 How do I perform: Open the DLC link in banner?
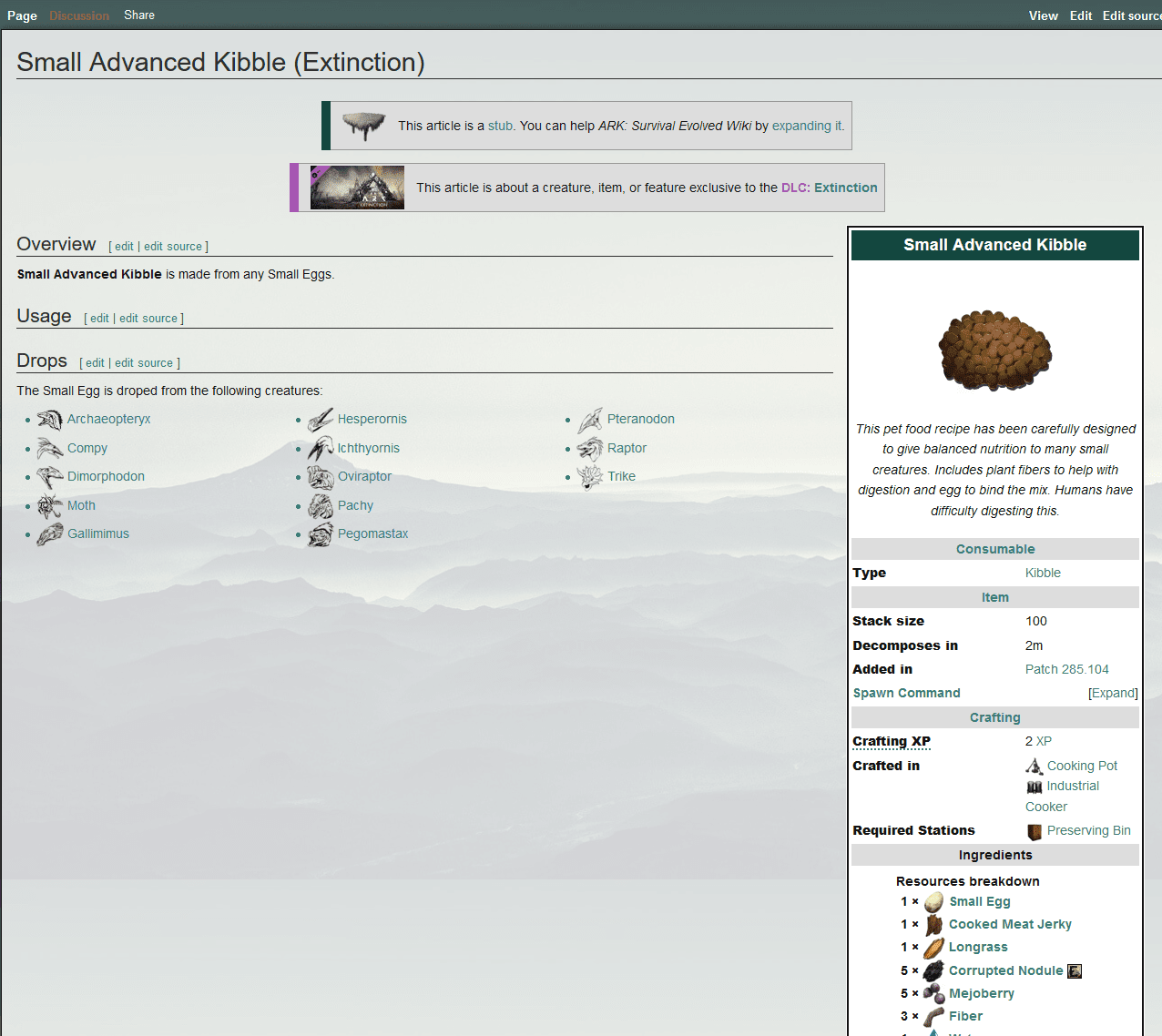[794, 188]
